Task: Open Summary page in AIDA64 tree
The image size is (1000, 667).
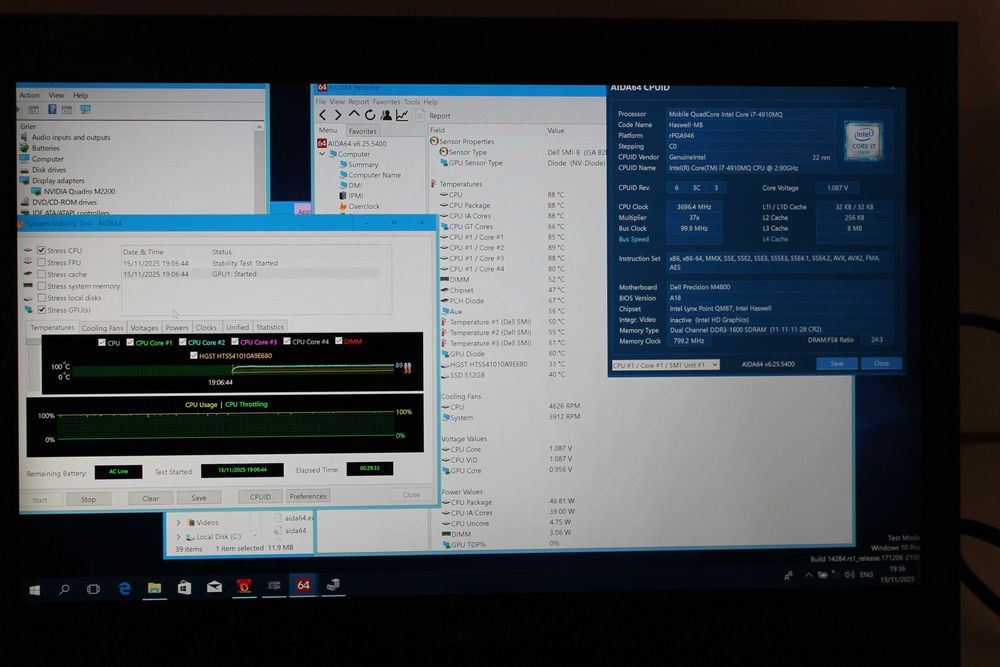Action: point(363,165)
